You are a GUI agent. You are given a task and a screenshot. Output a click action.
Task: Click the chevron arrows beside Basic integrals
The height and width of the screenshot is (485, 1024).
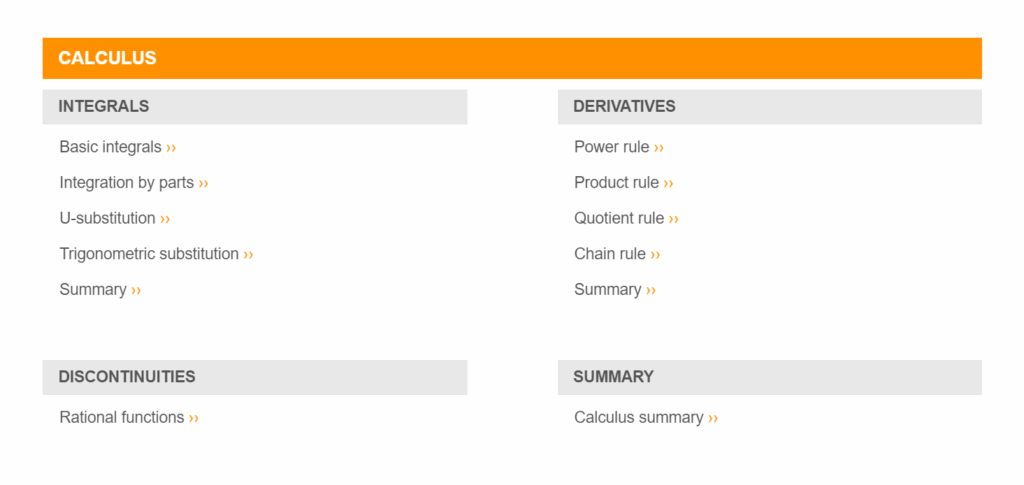(171, 148)
